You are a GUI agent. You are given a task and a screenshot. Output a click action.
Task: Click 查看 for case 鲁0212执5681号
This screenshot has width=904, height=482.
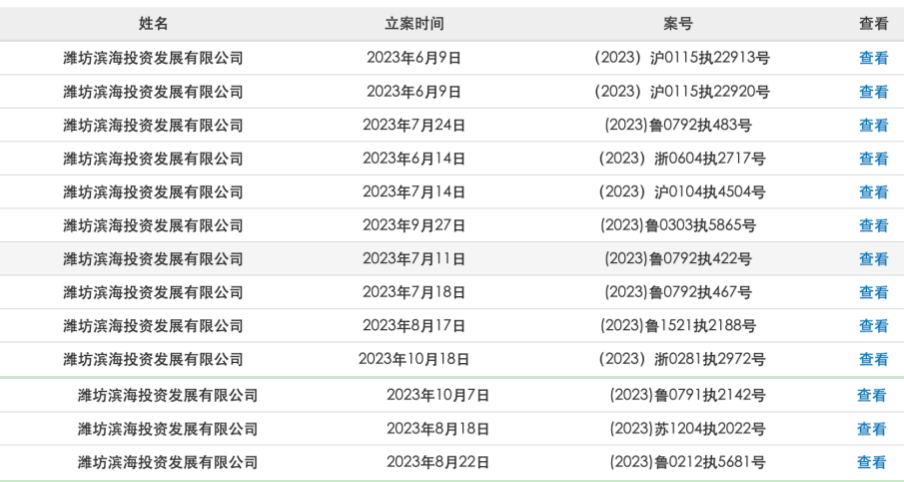point(871,462)
